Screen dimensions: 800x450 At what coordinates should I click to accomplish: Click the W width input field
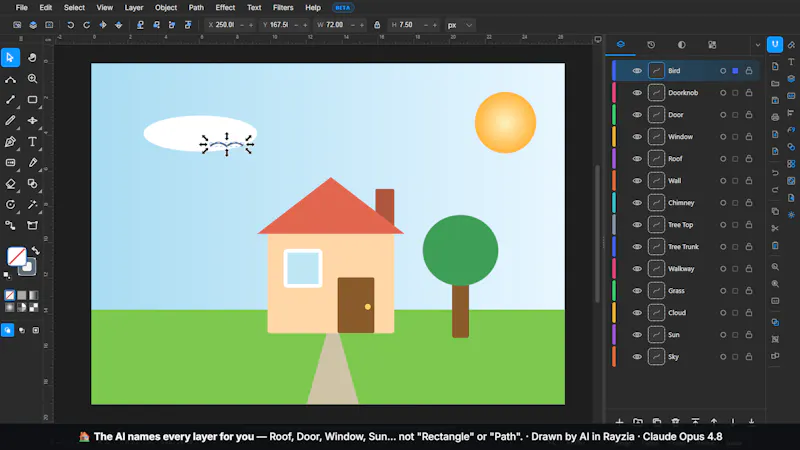(x=336, y=25)
